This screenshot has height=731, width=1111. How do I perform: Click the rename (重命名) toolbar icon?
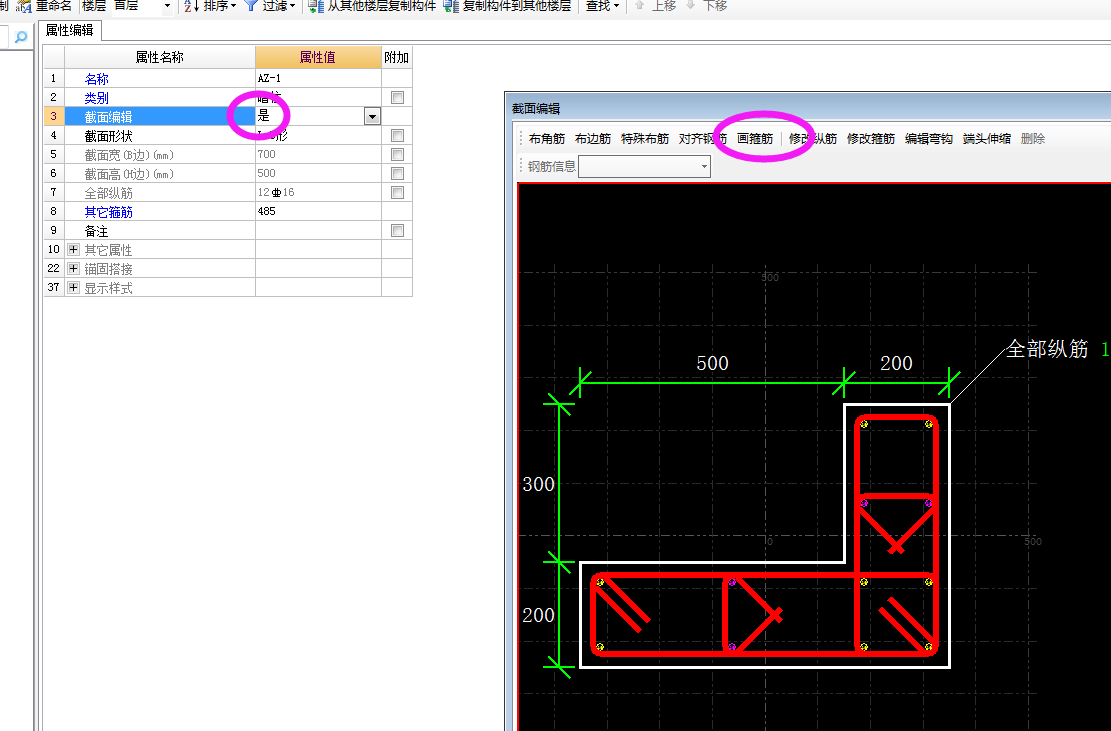click(24, 6)
